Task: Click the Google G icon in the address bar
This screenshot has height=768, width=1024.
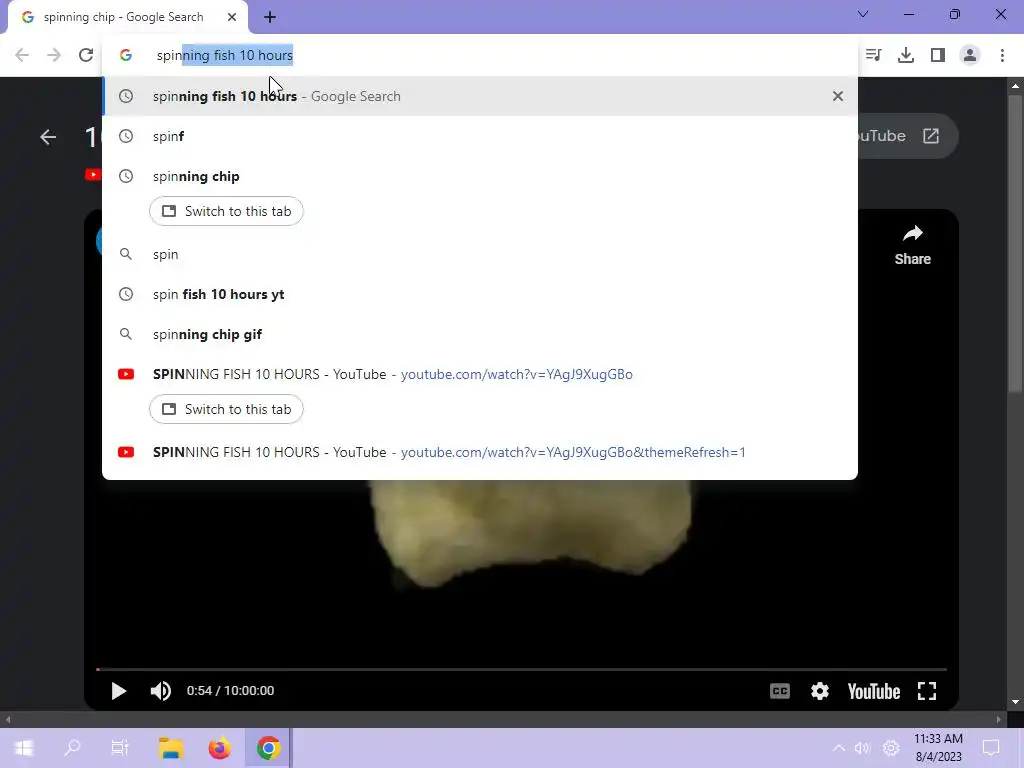Action: pyautogui.click(x=126, y=55)
